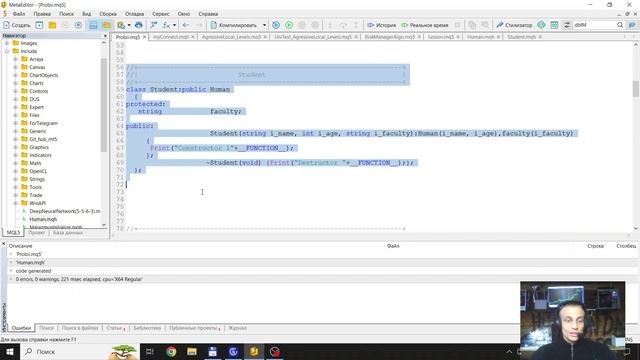Expand the Controls folder
The width and height of the screenshot is (640, 360).
coord(16,91)
